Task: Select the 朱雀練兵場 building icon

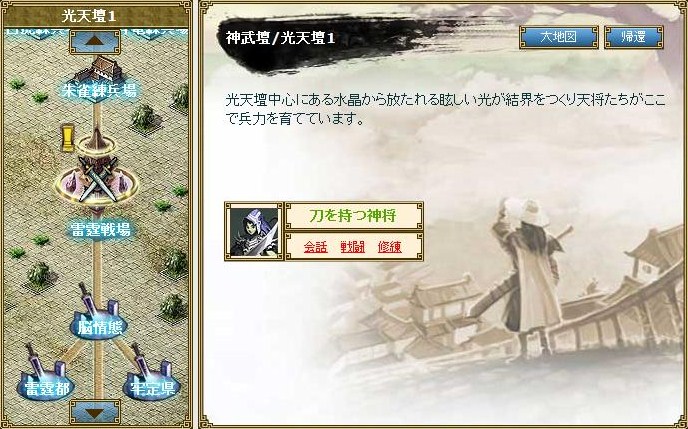Action: click(99, 68)
